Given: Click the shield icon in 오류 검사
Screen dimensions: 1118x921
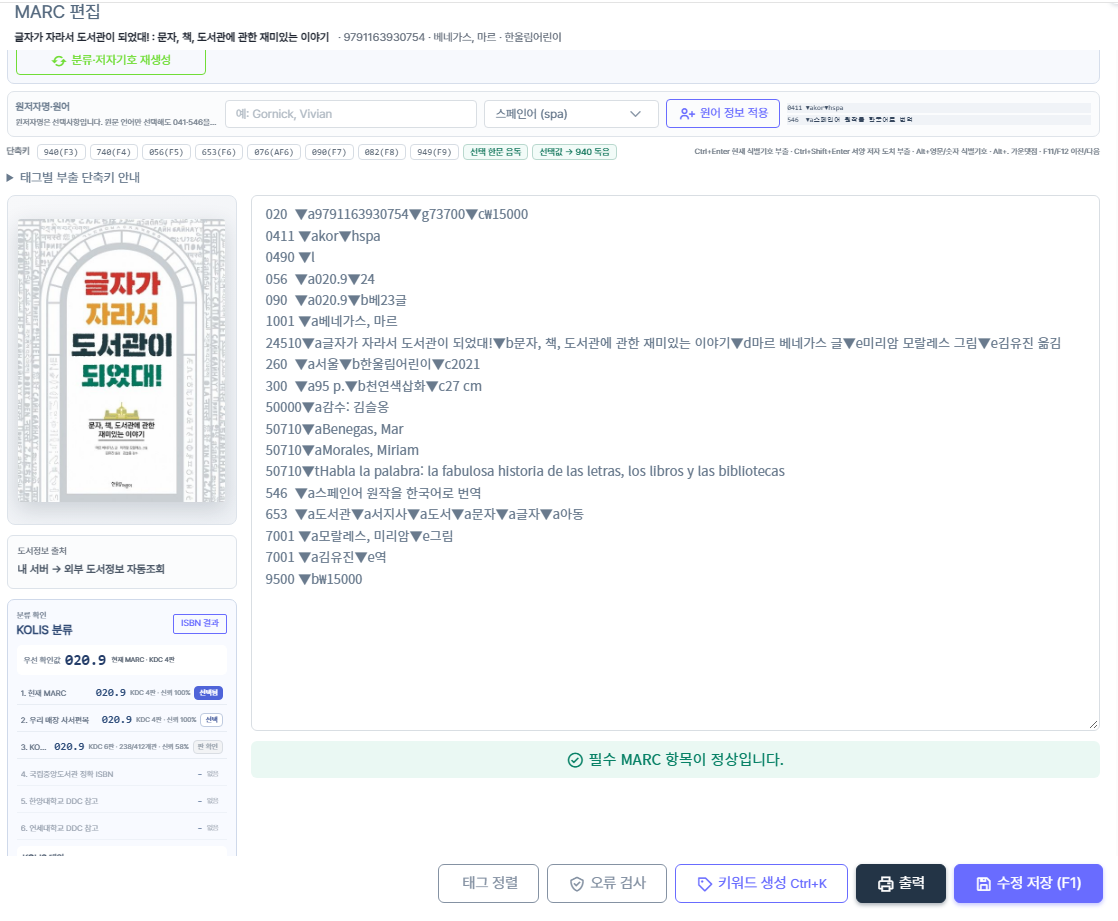Looking at the screenshot, I should pyautogui.click(x=577, y=884).
